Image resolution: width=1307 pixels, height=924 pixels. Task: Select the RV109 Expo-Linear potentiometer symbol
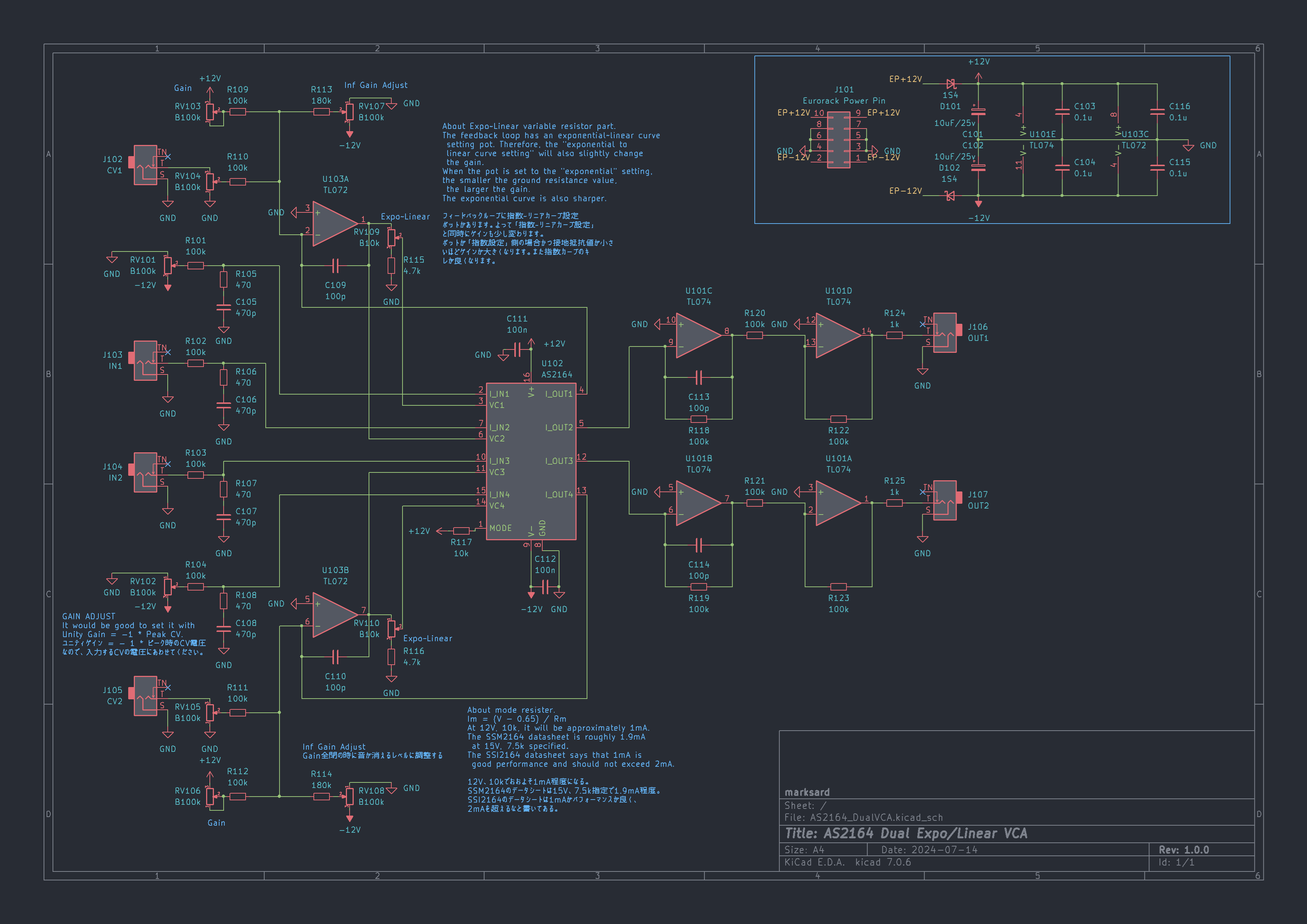click(392, 237)
